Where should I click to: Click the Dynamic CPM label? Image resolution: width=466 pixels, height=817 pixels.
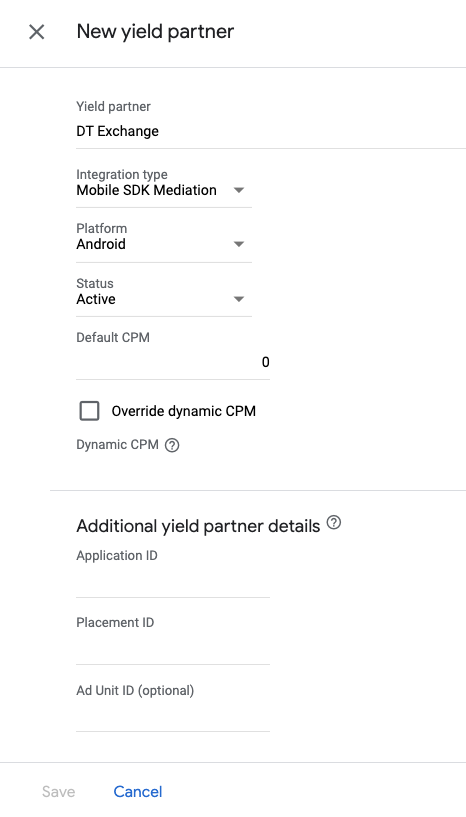coord(117,445)
